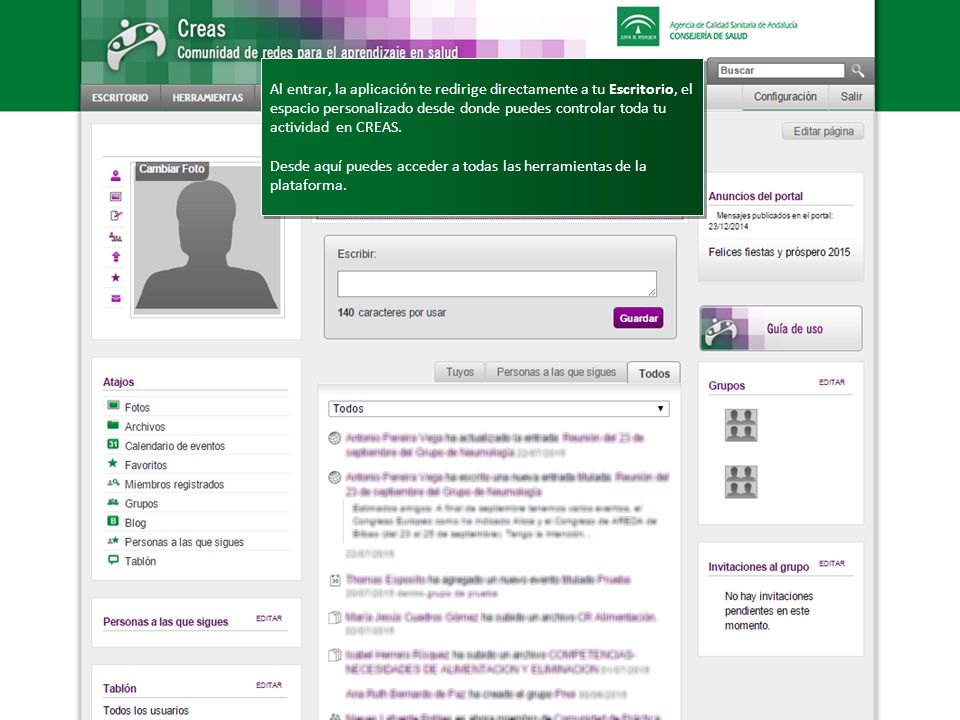Click 'Todos los usuarios' under Tablón

point(146,710)
